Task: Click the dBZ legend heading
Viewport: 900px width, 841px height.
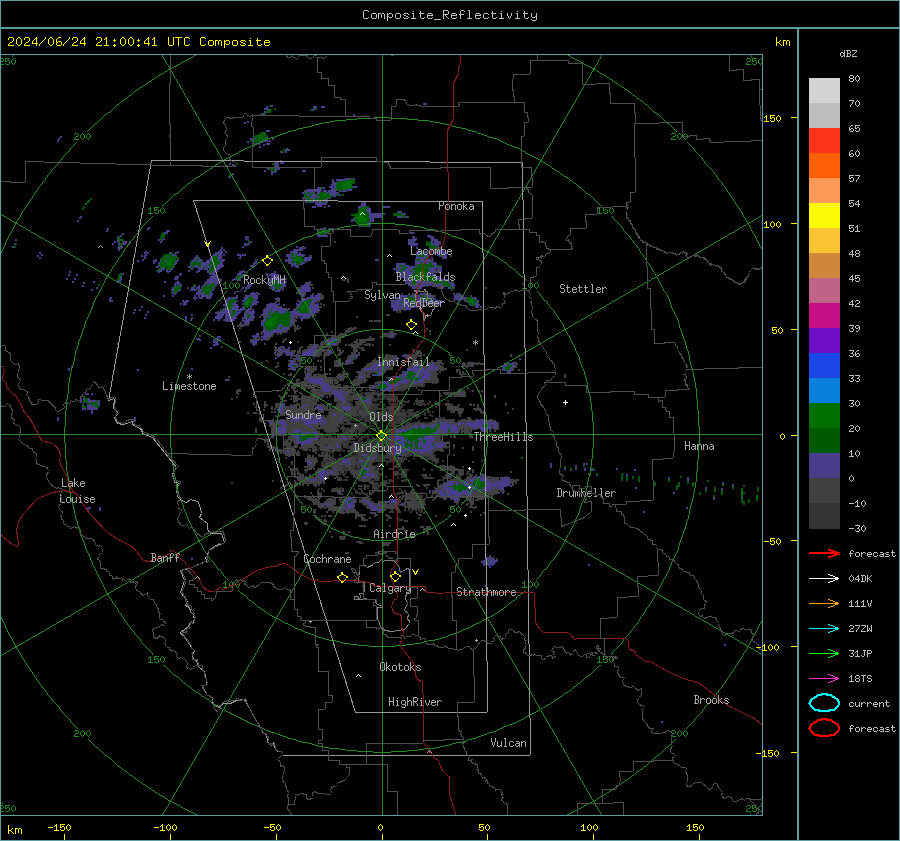Action: [848, 53]
